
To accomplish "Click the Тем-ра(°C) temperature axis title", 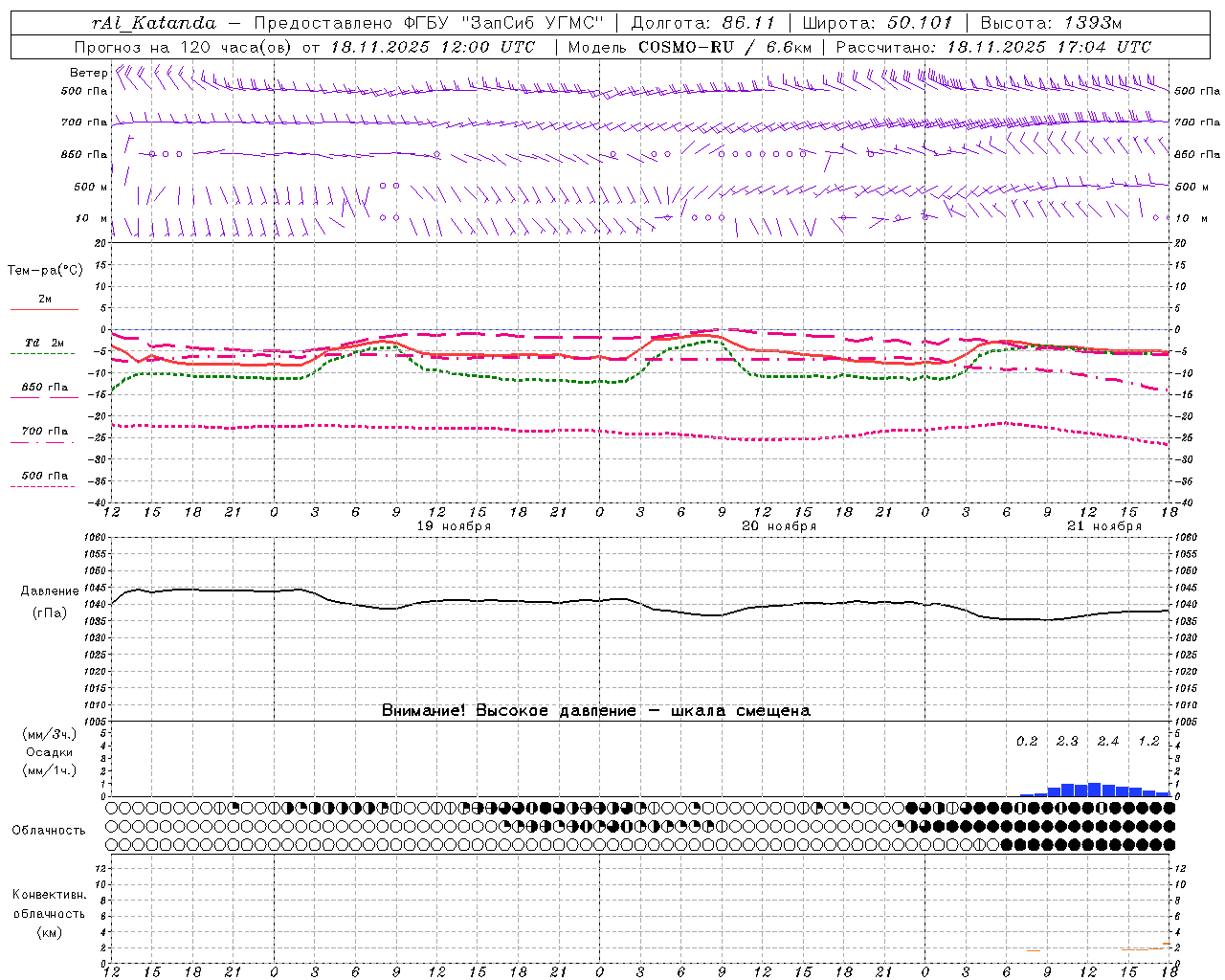I will 45,271.
